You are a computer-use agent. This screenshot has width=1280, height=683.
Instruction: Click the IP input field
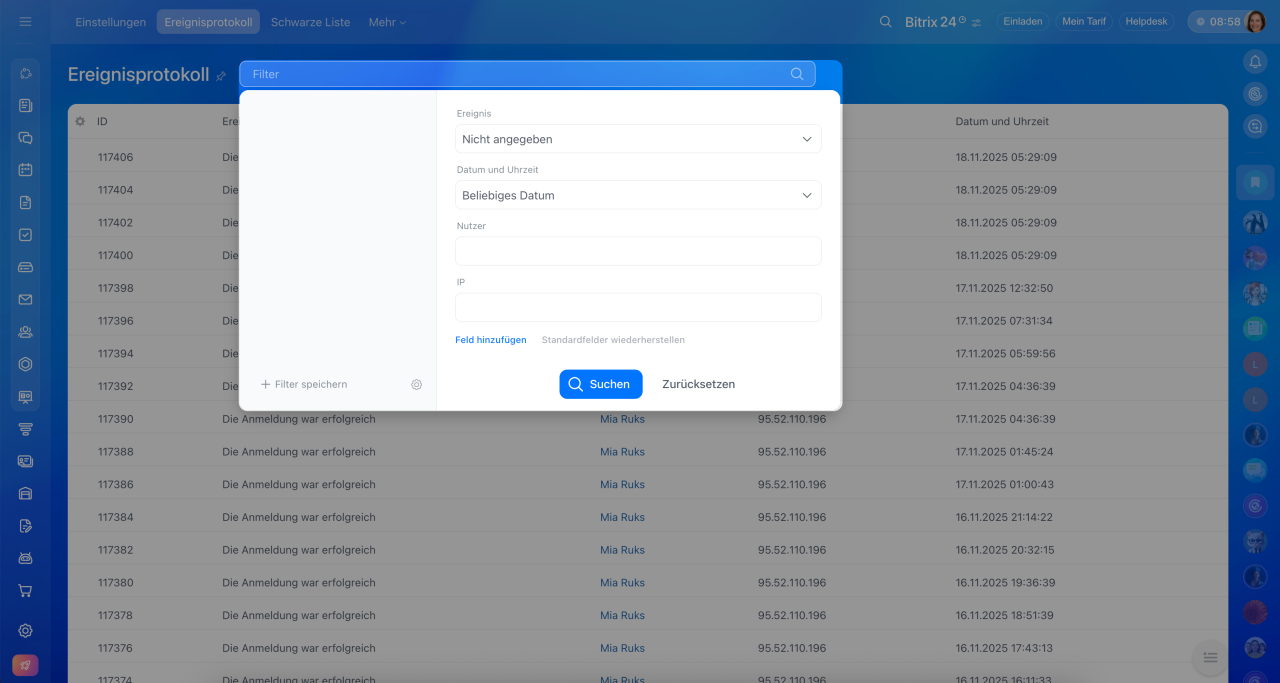638,307
